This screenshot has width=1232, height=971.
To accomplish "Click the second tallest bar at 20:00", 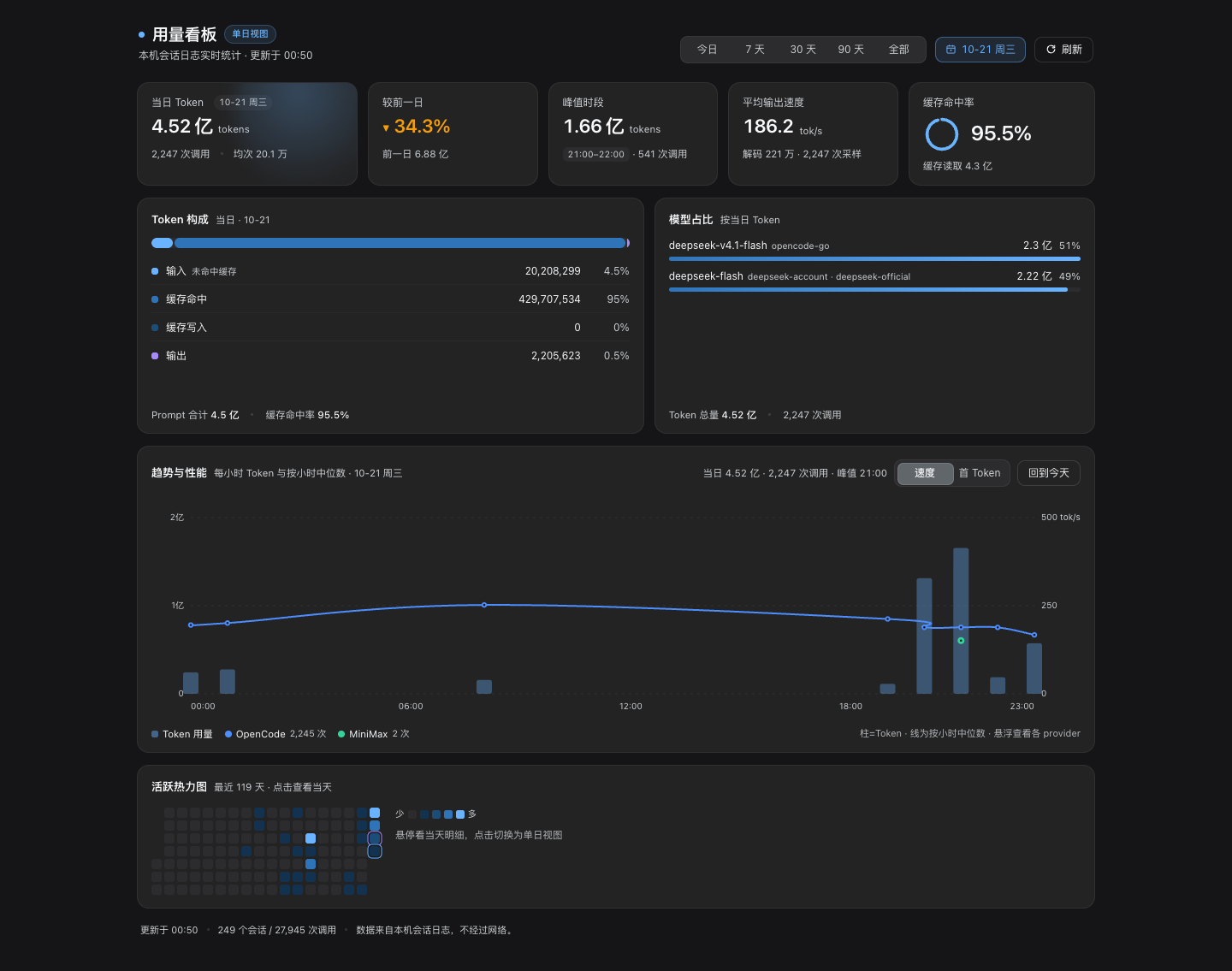I will [x=924, y=636].
